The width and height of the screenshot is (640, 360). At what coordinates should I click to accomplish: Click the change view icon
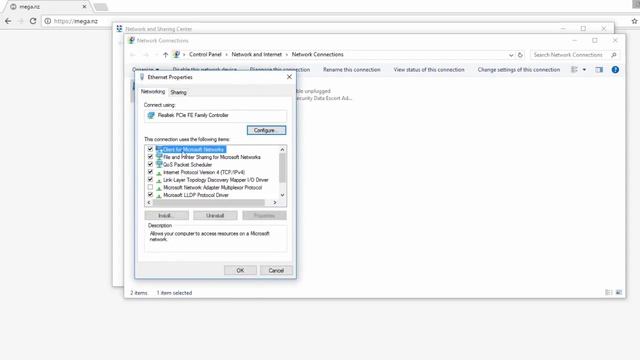point(574,70)
